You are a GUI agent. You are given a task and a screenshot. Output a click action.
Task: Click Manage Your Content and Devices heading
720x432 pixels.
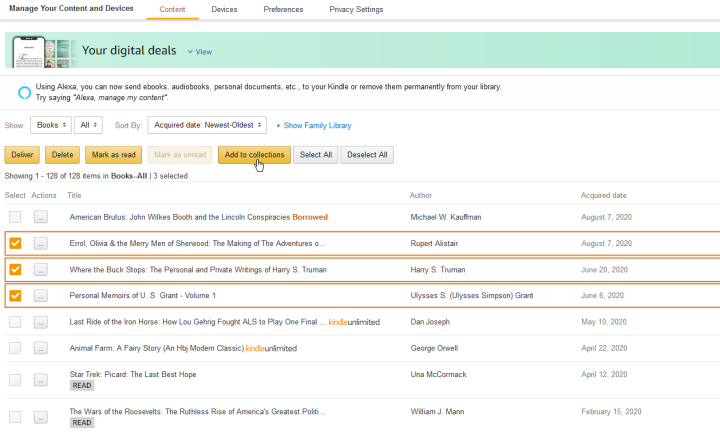pyautogui.click(x=71, y=8)
